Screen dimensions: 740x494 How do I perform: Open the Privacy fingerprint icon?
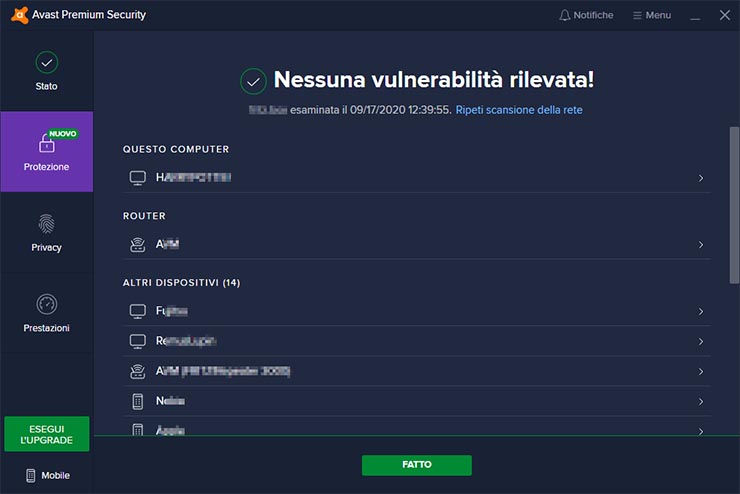click(46, 224)
